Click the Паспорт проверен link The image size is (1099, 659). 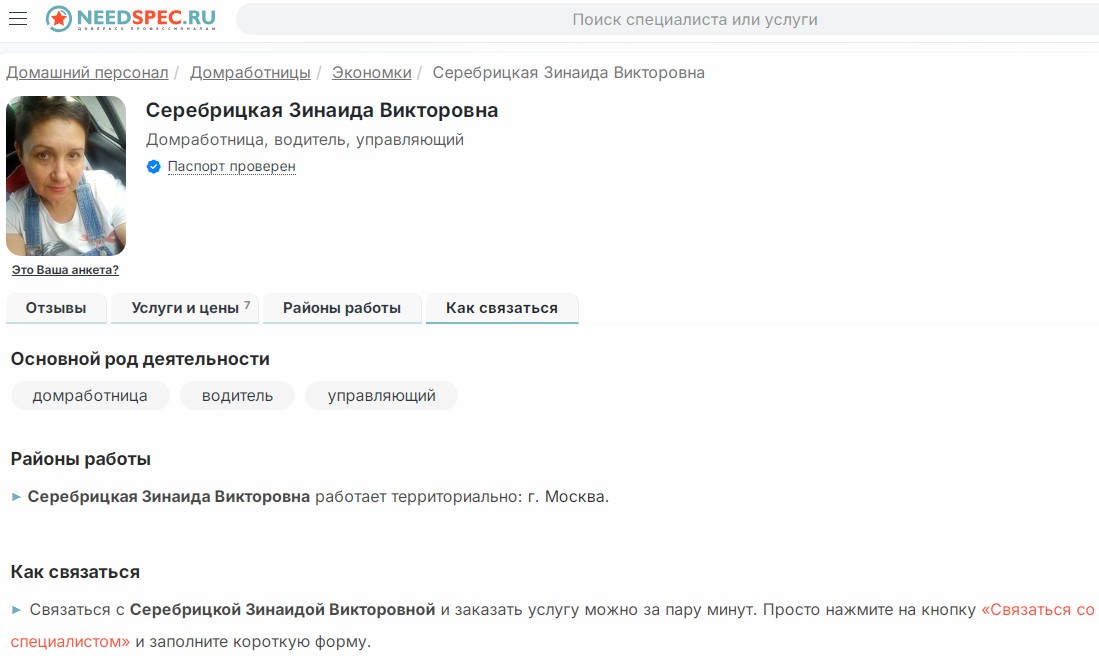click(x=231, y=167)
